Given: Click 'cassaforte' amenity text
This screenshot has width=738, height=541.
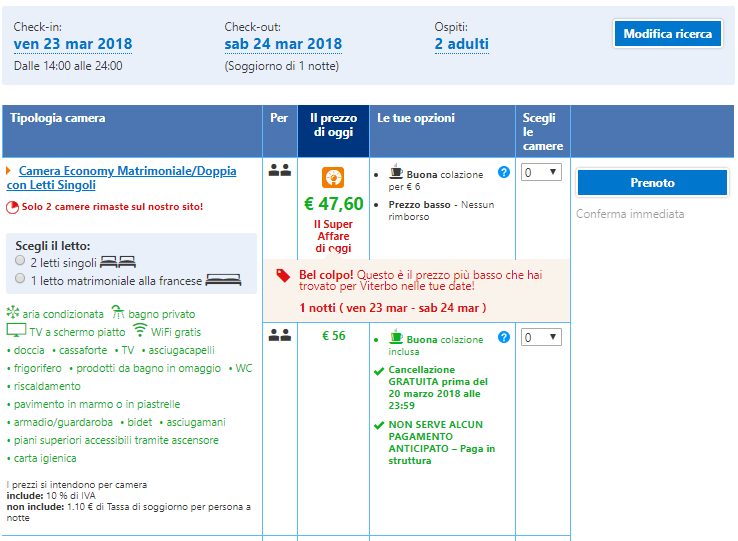Looking at the screenshot, I should tap(83, 350).
